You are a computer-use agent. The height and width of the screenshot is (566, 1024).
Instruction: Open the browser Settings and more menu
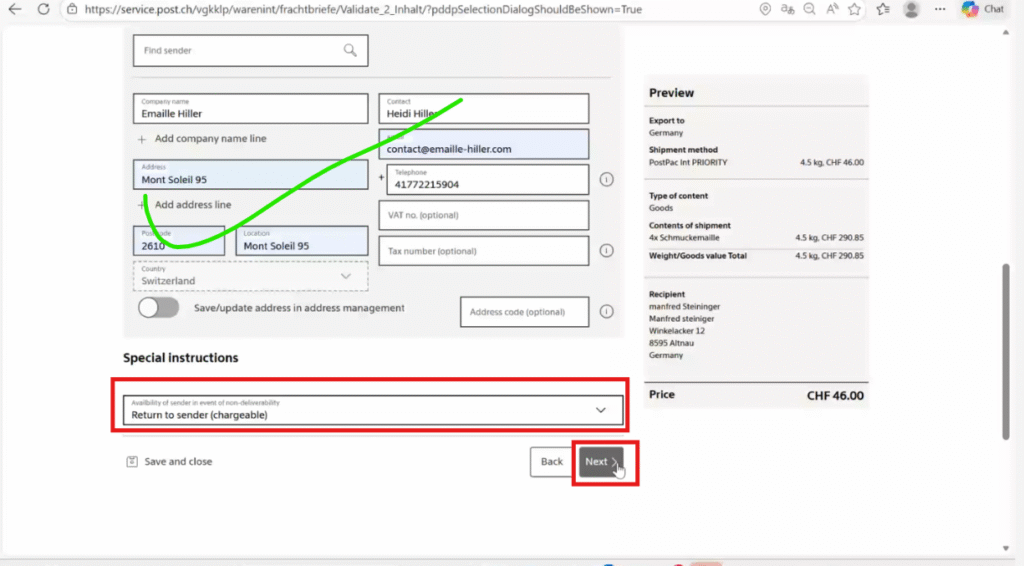[940, 9]
